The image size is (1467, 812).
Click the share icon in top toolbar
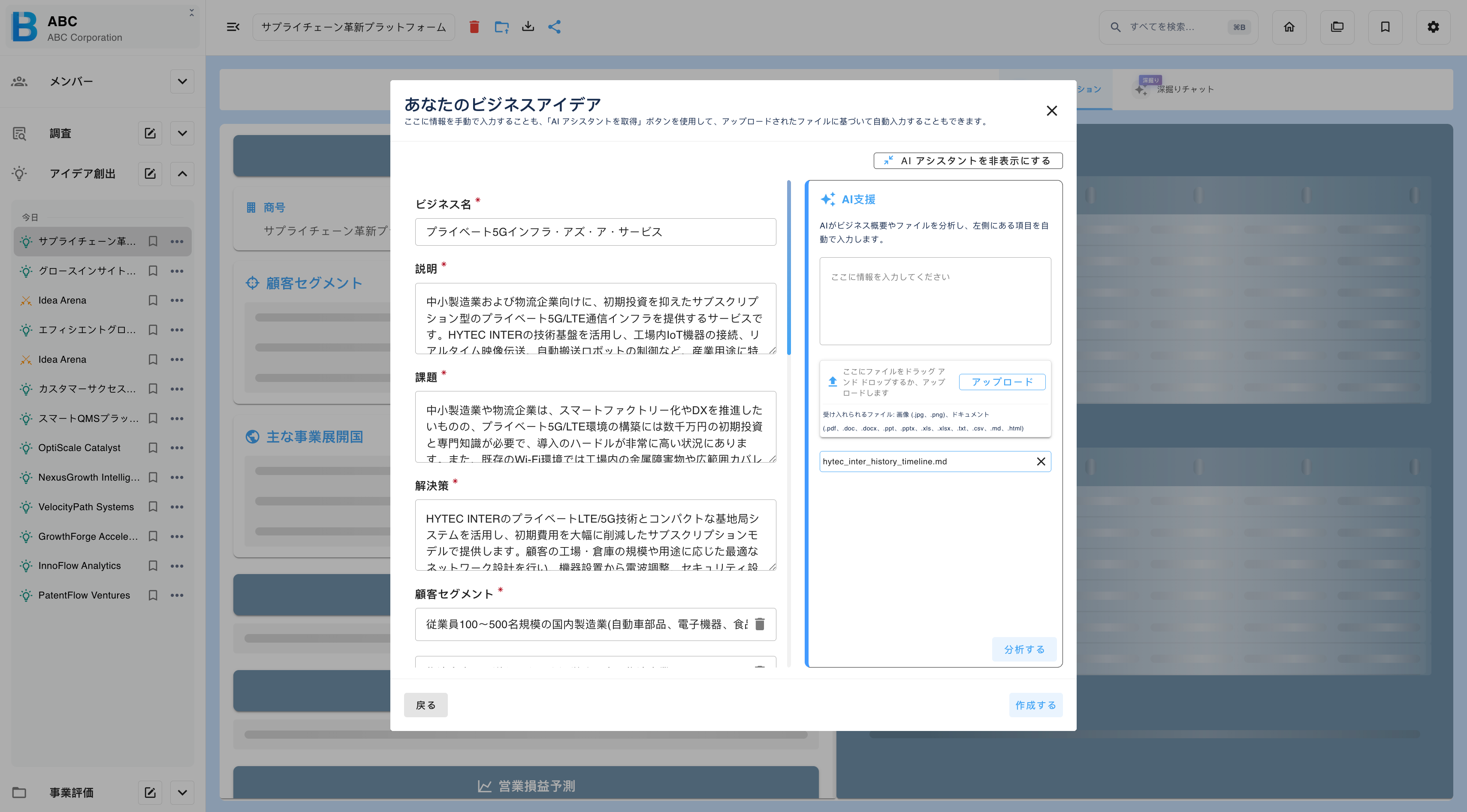point(555,27)
